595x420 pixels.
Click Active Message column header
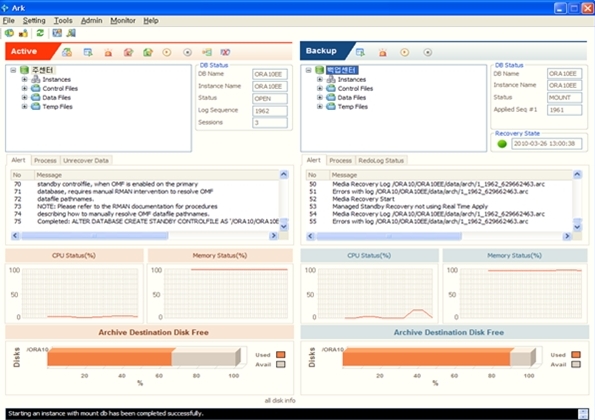click(x=156, y=175)
